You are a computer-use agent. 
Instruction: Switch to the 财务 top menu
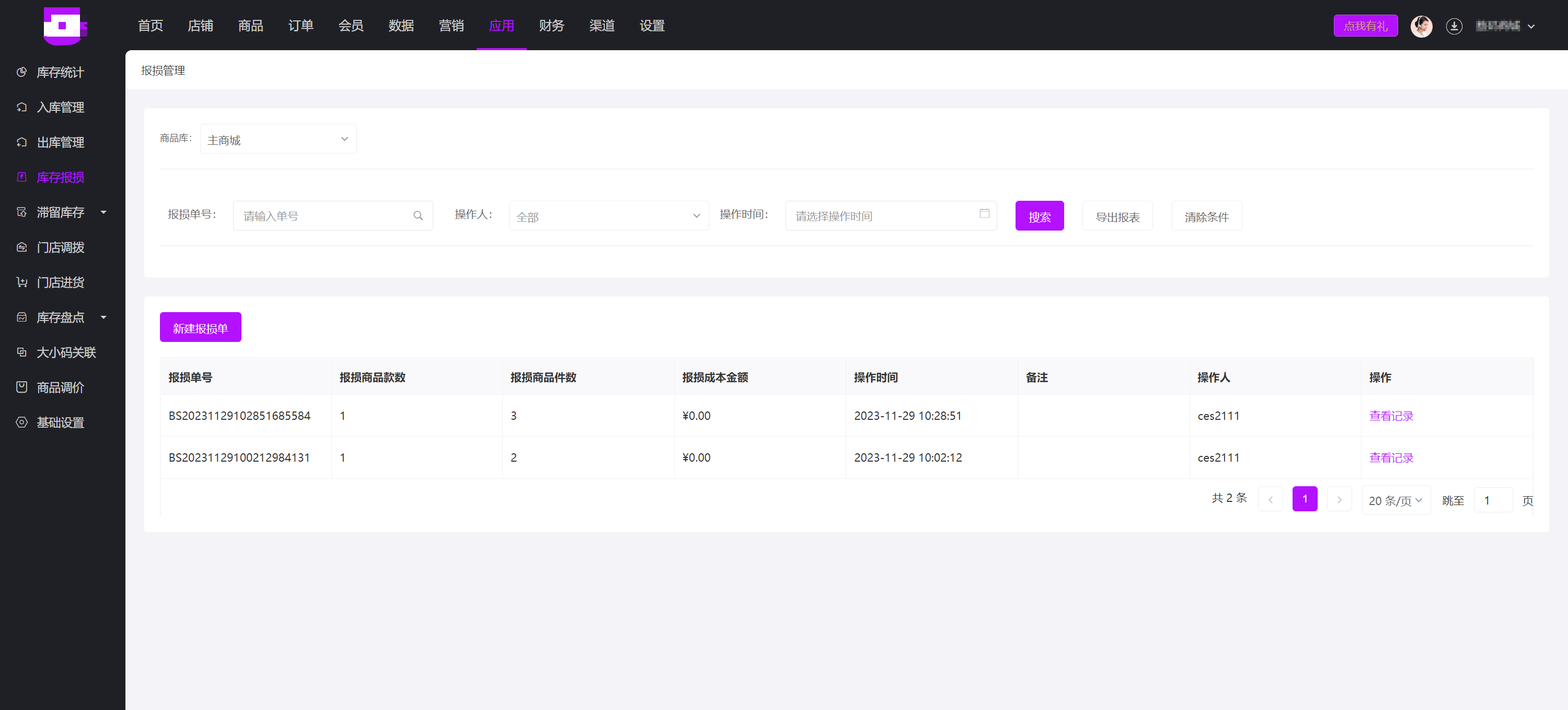click(551, 26)
